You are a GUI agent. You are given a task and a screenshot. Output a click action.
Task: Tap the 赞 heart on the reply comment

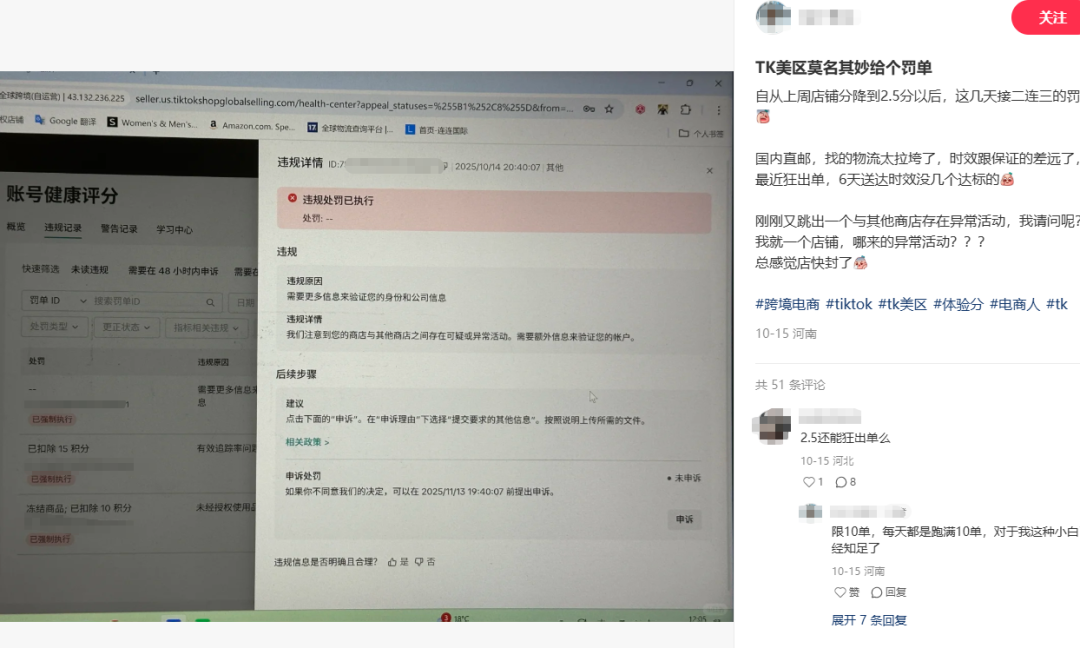tap(846, 592)
